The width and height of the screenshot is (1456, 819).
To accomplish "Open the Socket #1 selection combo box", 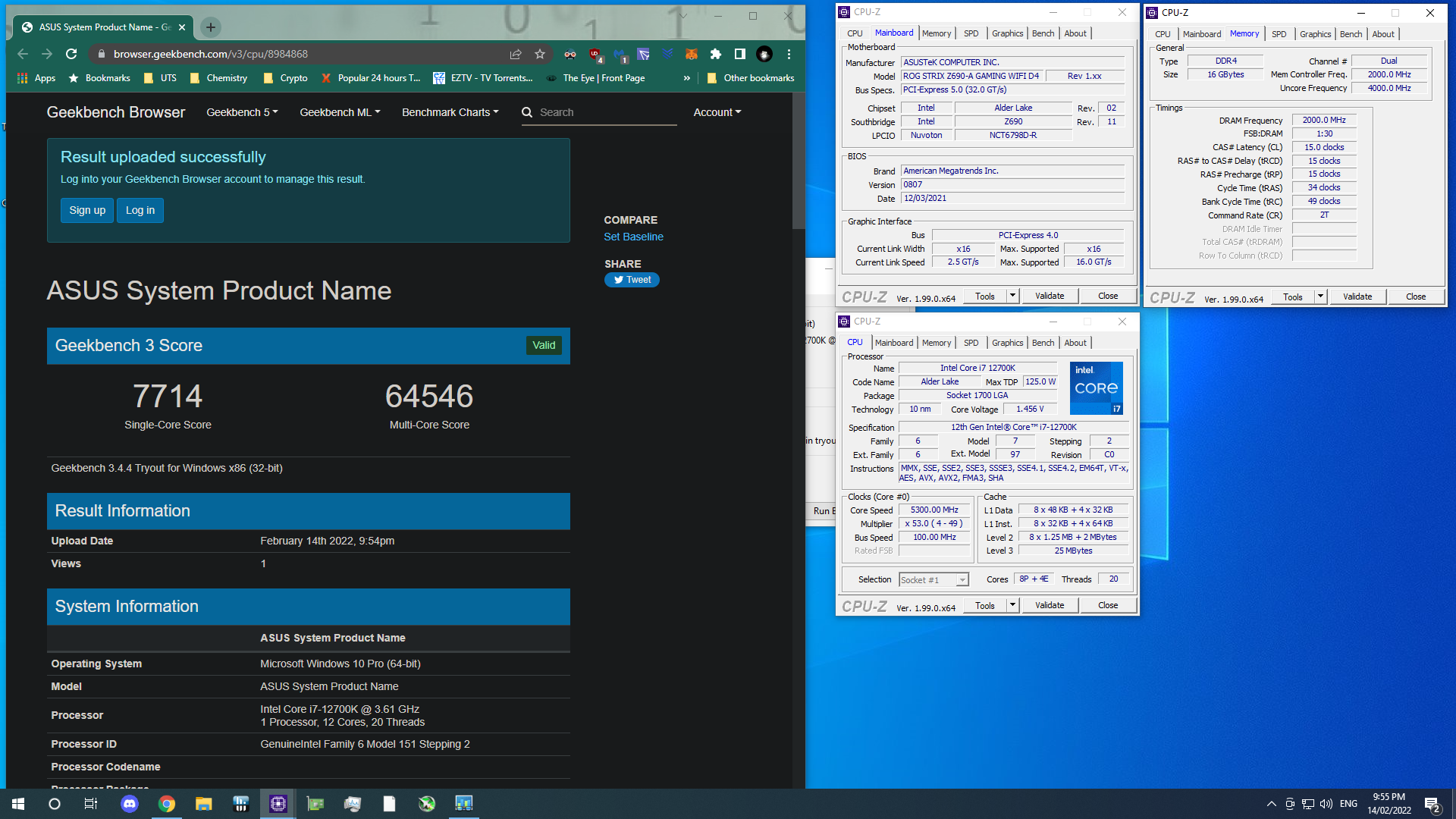I will click(934, 580).
